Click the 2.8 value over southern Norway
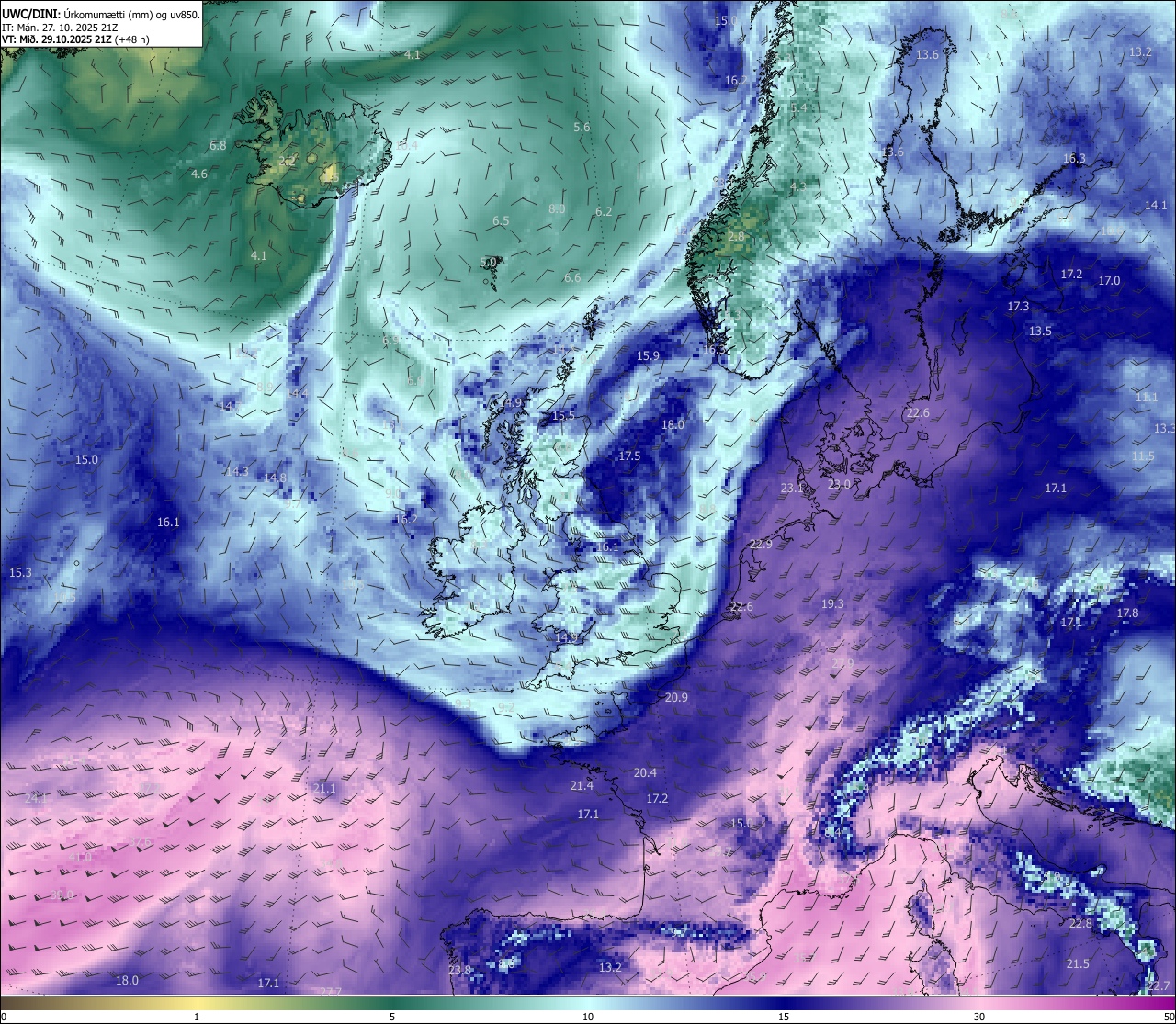This screenshot has width=1176, height=1024. [736, 236]
